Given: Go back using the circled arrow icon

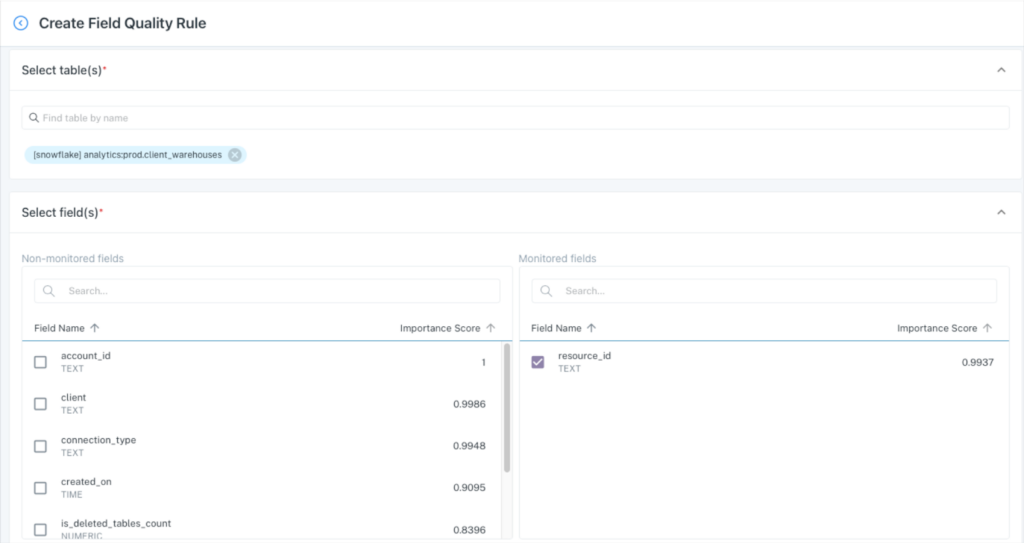Looking at the screenshot, I should pyautogui.click(x=21, y=23).
